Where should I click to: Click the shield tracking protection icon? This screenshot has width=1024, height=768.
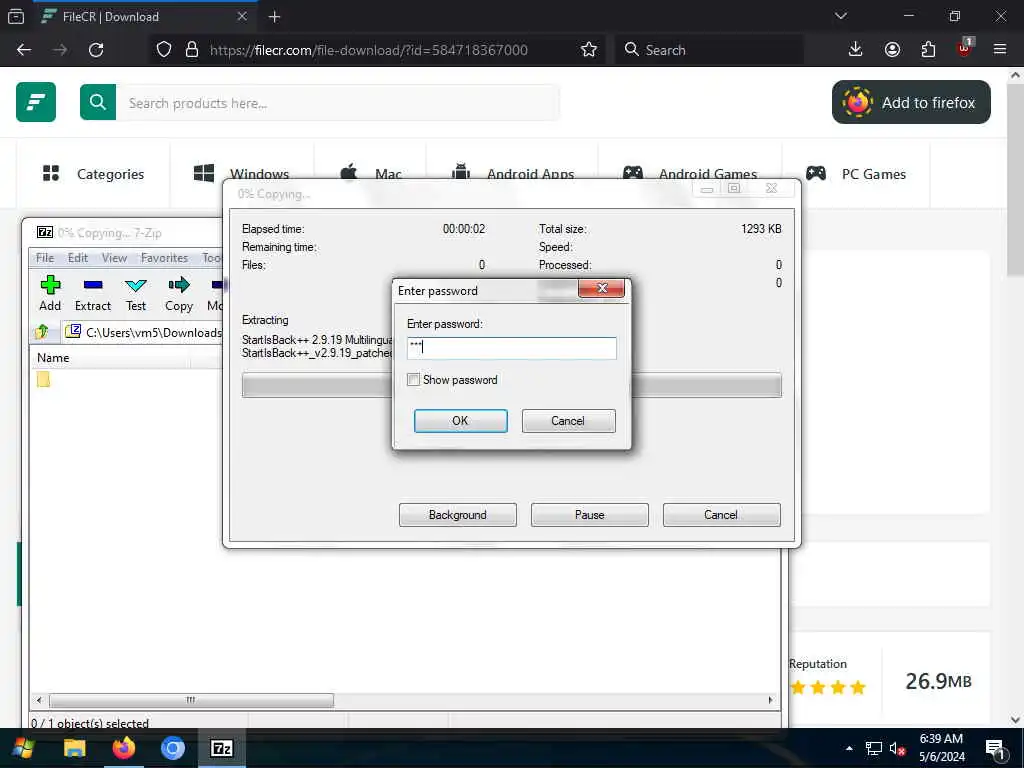[164, 50]
